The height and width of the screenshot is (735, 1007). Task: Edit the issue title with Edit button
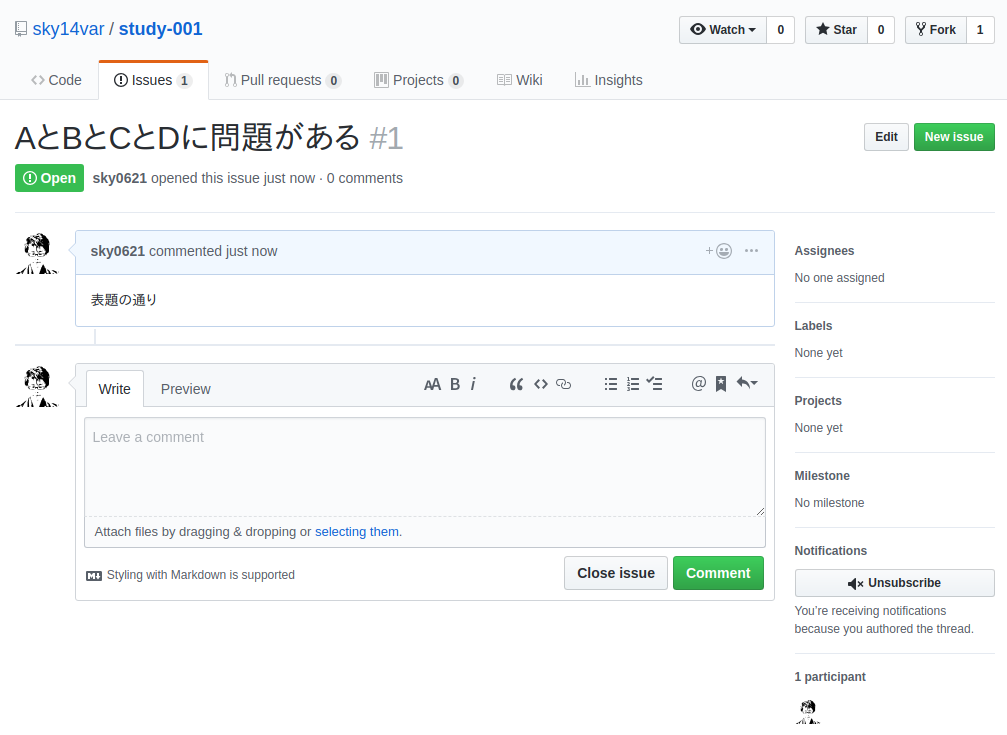(x=886, y=137)
